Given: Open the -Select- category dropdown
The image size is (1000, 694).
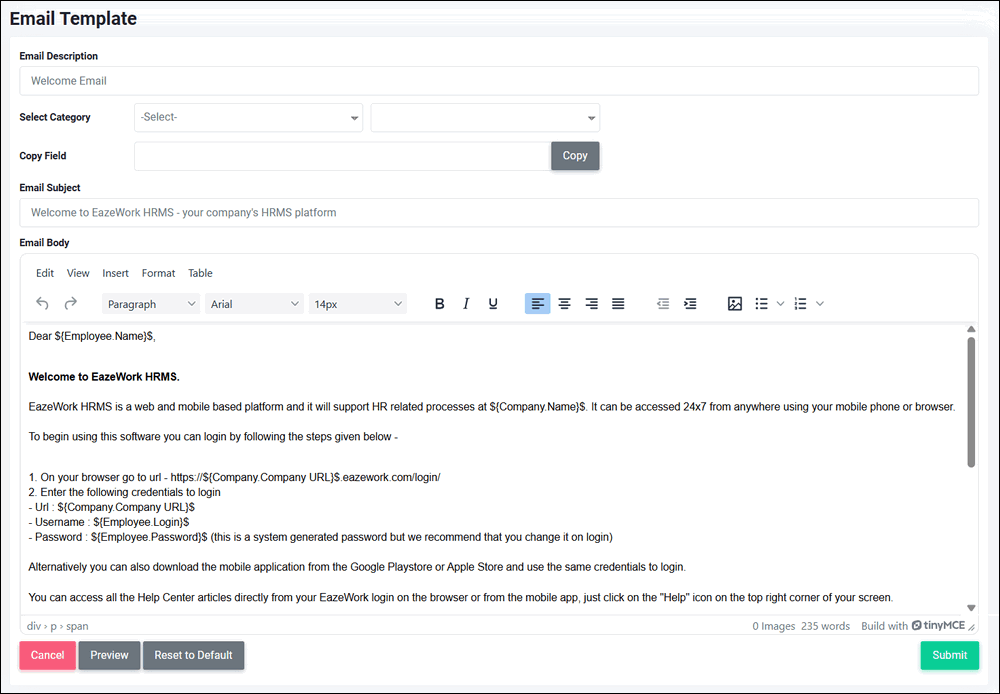Looking at the screenshot, I should (x=248, y=117).
